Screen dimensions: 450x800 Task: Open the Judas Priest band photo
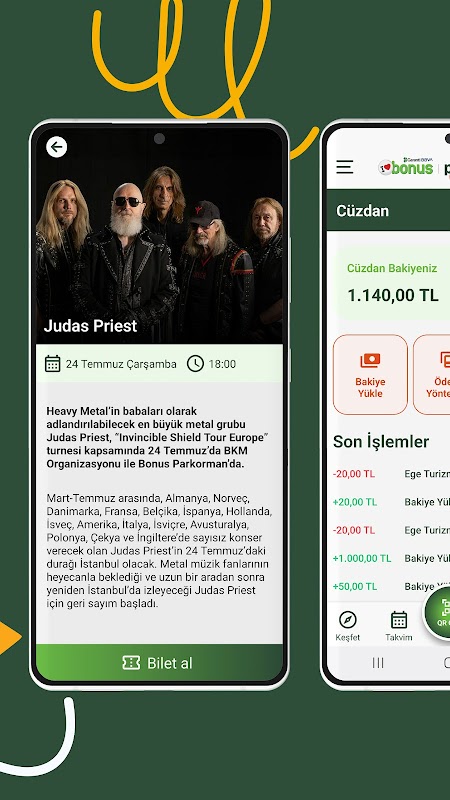pos(159,235)
